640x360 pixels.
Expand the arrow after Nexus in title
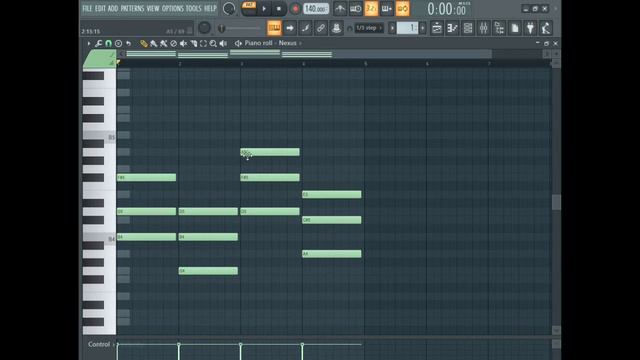pos(301,43)
